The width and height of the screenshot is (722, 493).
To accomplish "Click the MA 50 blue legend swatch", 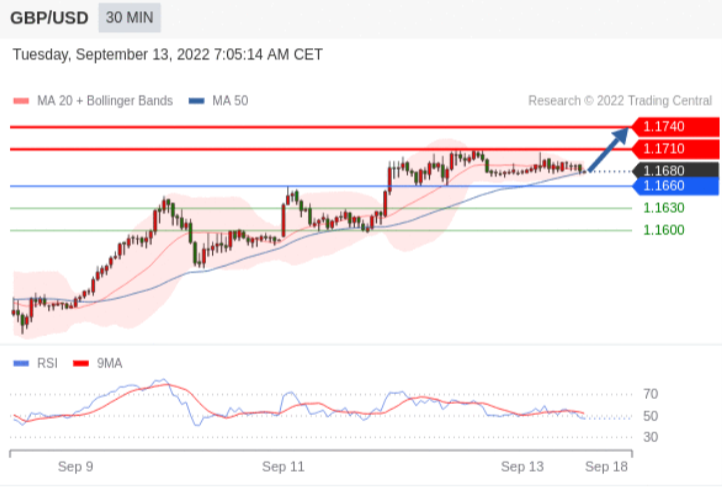I will (197, 101).
